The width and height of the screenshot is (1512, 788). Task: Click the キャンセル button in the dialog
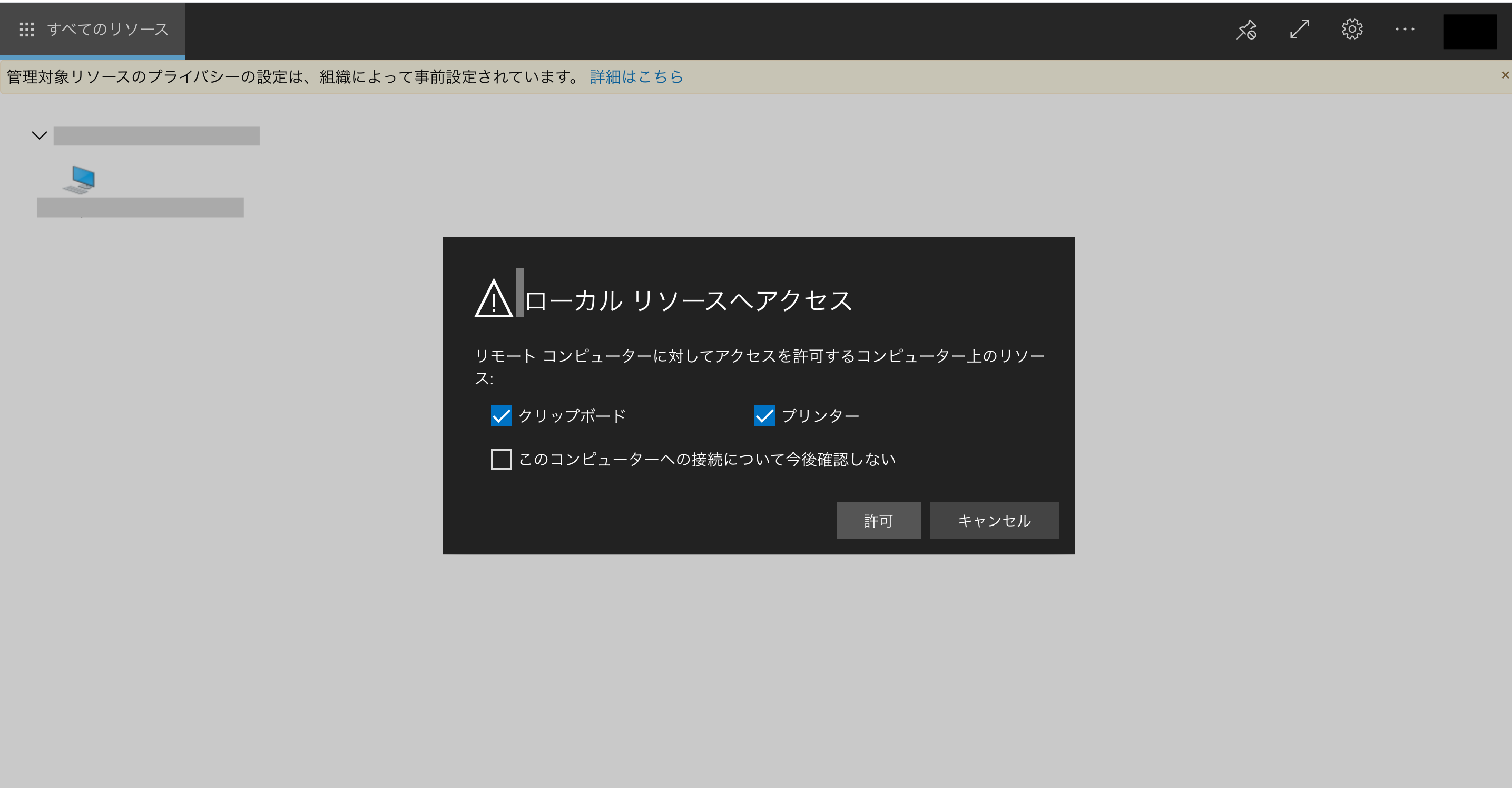[994, 520]
